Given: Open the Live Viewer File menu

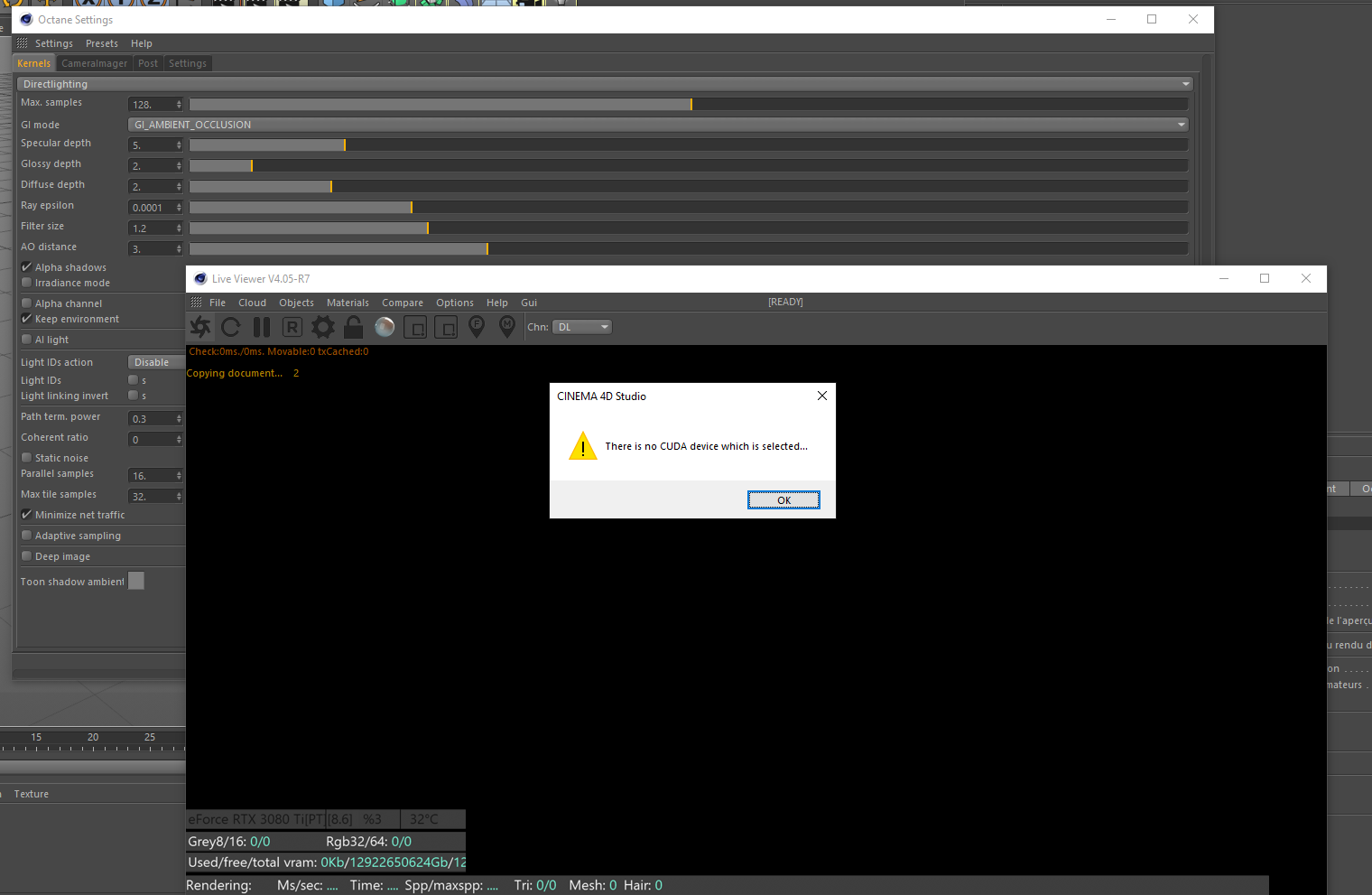Looking at the screenshot, I should (218, 303).
